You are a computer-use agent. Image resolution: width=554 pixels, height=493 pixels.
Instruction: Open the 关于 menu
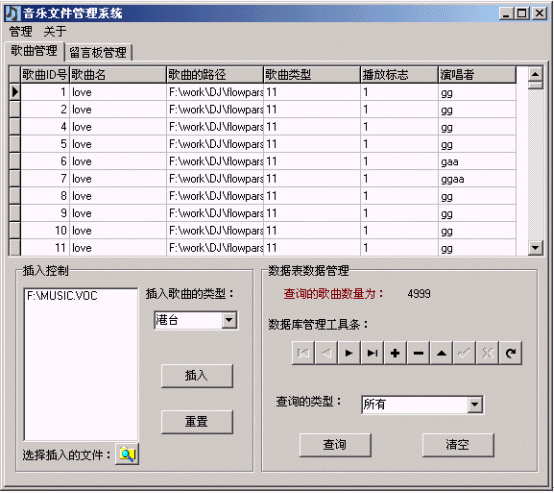point(55,31)
